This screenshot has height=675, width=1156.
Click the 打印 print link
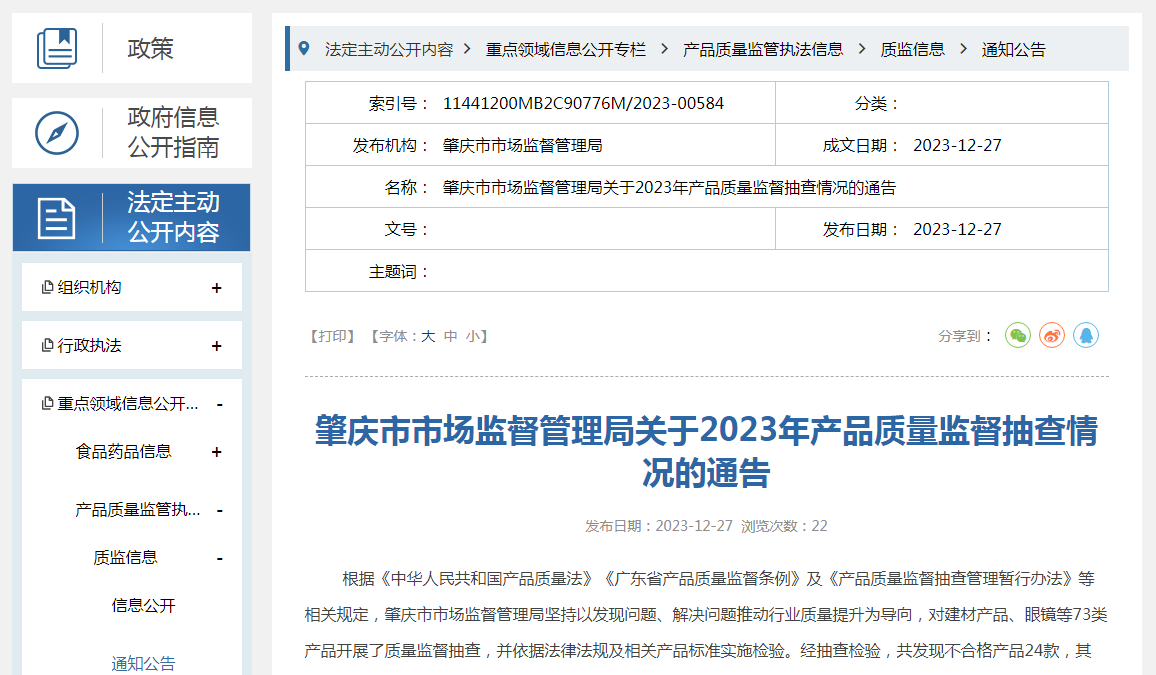[332, 336]
